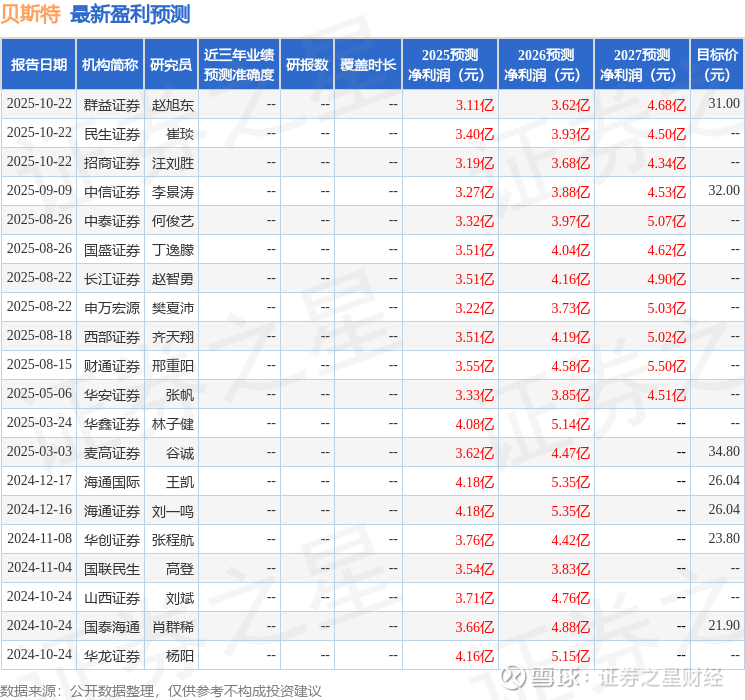Click target price 31.00
The height and width of the screenshot is (700, 745).
pos(724,104)
